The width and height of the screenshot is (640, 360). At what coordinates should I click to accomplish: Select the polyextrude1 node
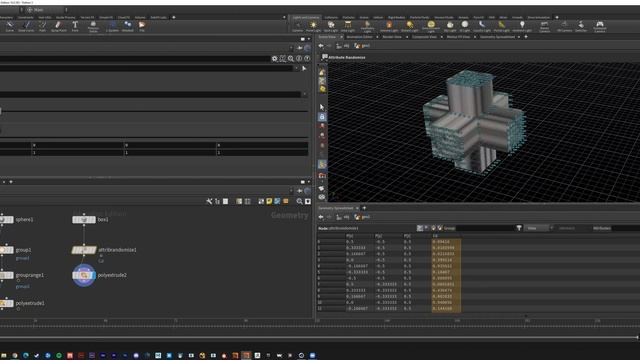click(x=7, y=303)
